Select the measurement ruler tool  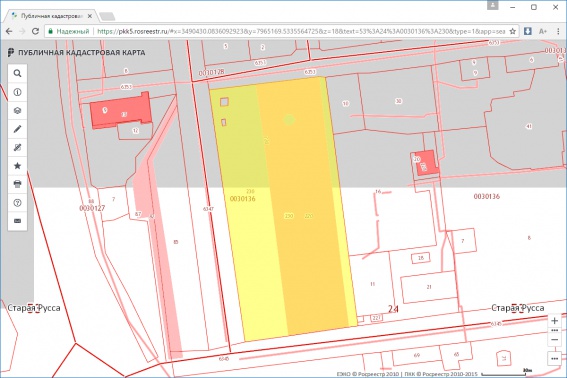click(x=17, y=148)
